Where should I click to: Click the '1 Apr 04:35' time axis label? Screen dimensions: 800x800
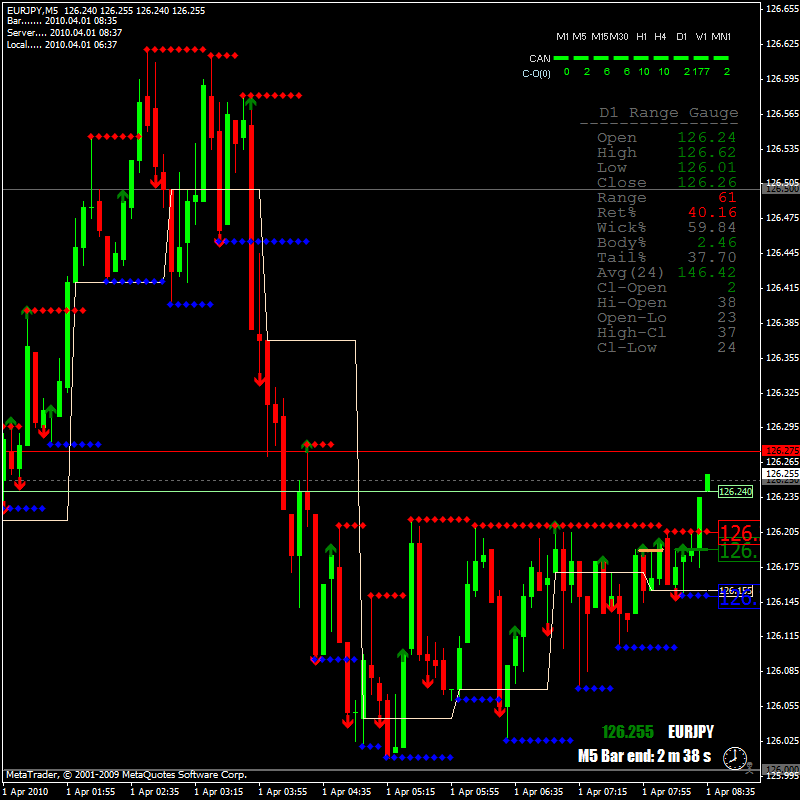click(347, 792)
